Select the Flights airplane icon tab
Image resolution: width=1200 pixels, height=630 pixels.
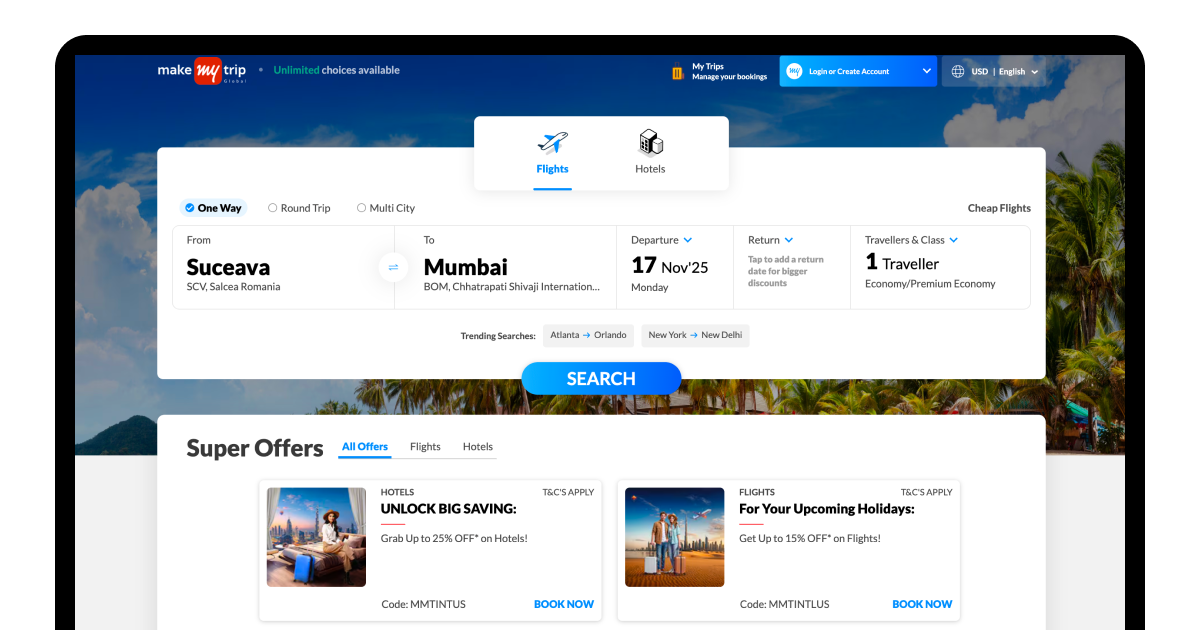point(552,143)
